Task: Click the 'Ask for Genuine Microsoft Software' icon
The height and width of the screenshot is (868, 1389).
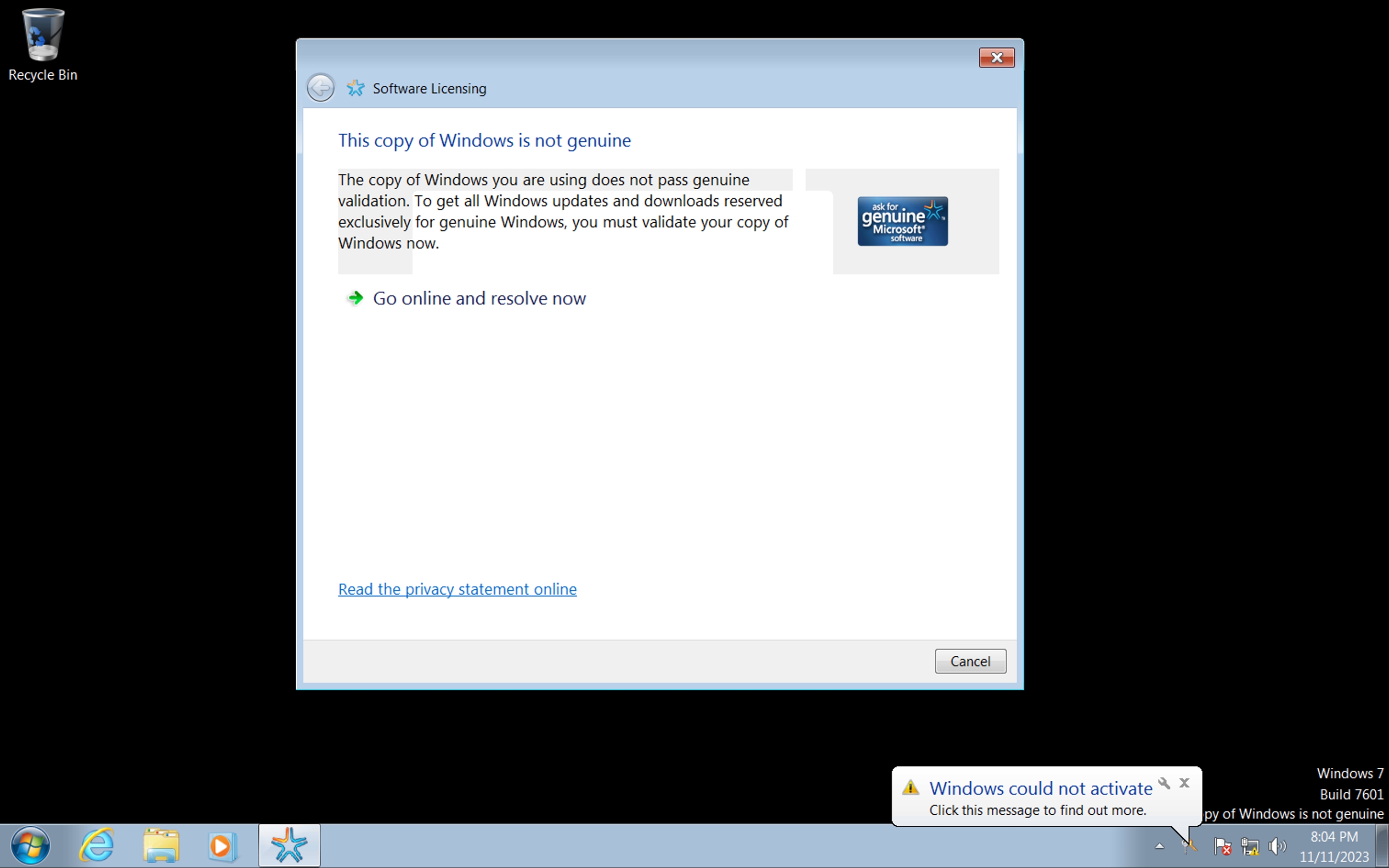Action: pos(902,220)
